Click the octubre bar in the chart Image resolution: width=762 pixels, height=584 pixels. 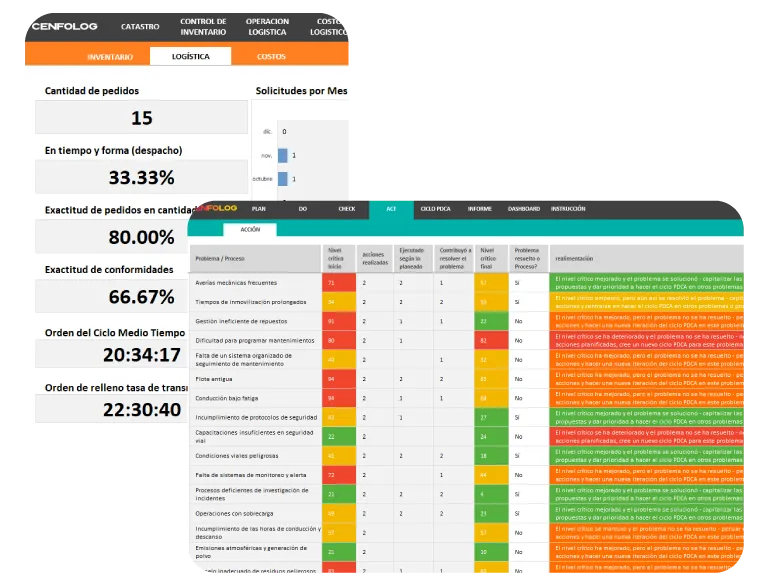[282, 179]
